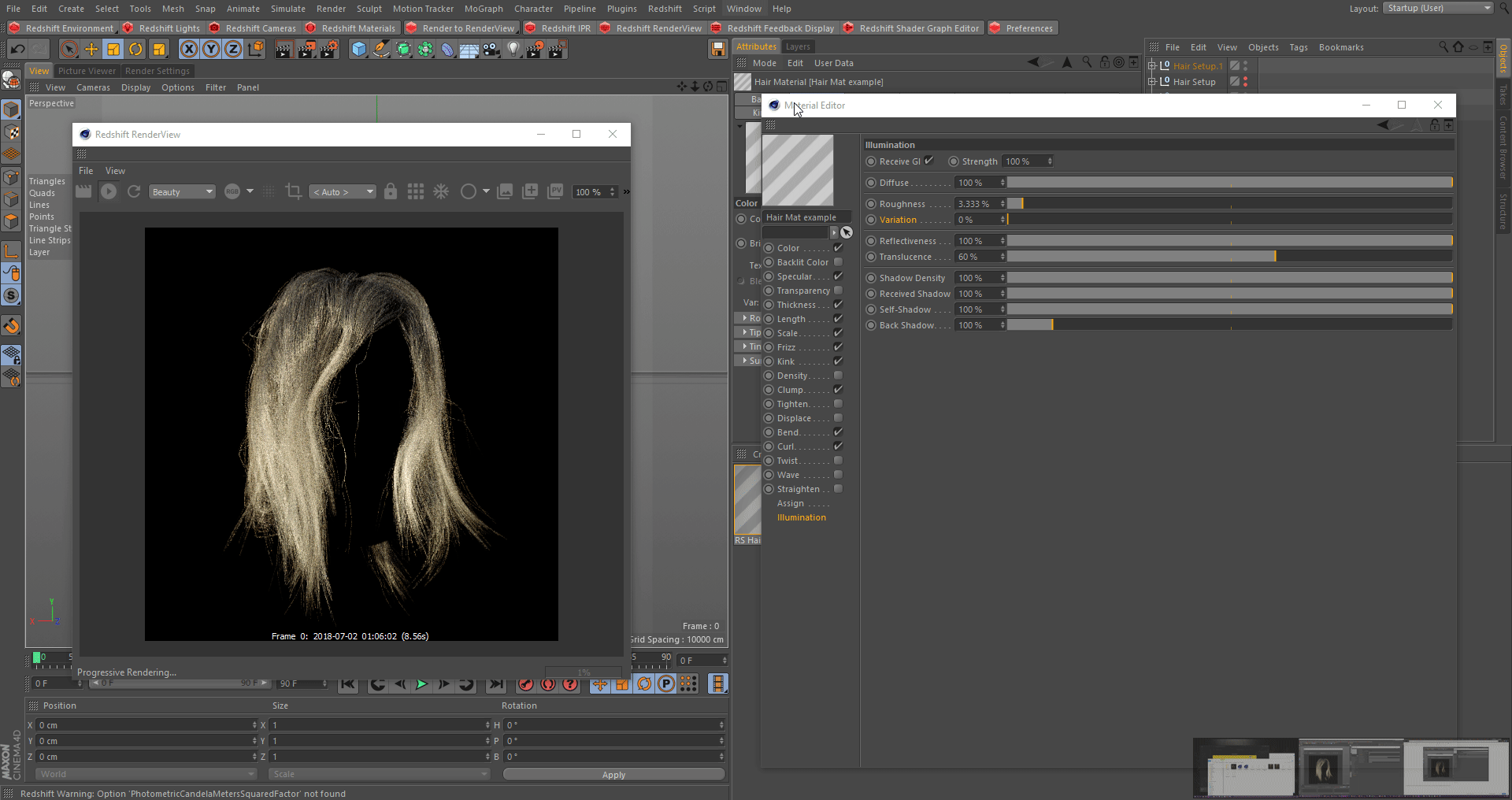The image size is (1512, 800).
Task: Click the crop region icon in RenderView
Action: point(294,191)
